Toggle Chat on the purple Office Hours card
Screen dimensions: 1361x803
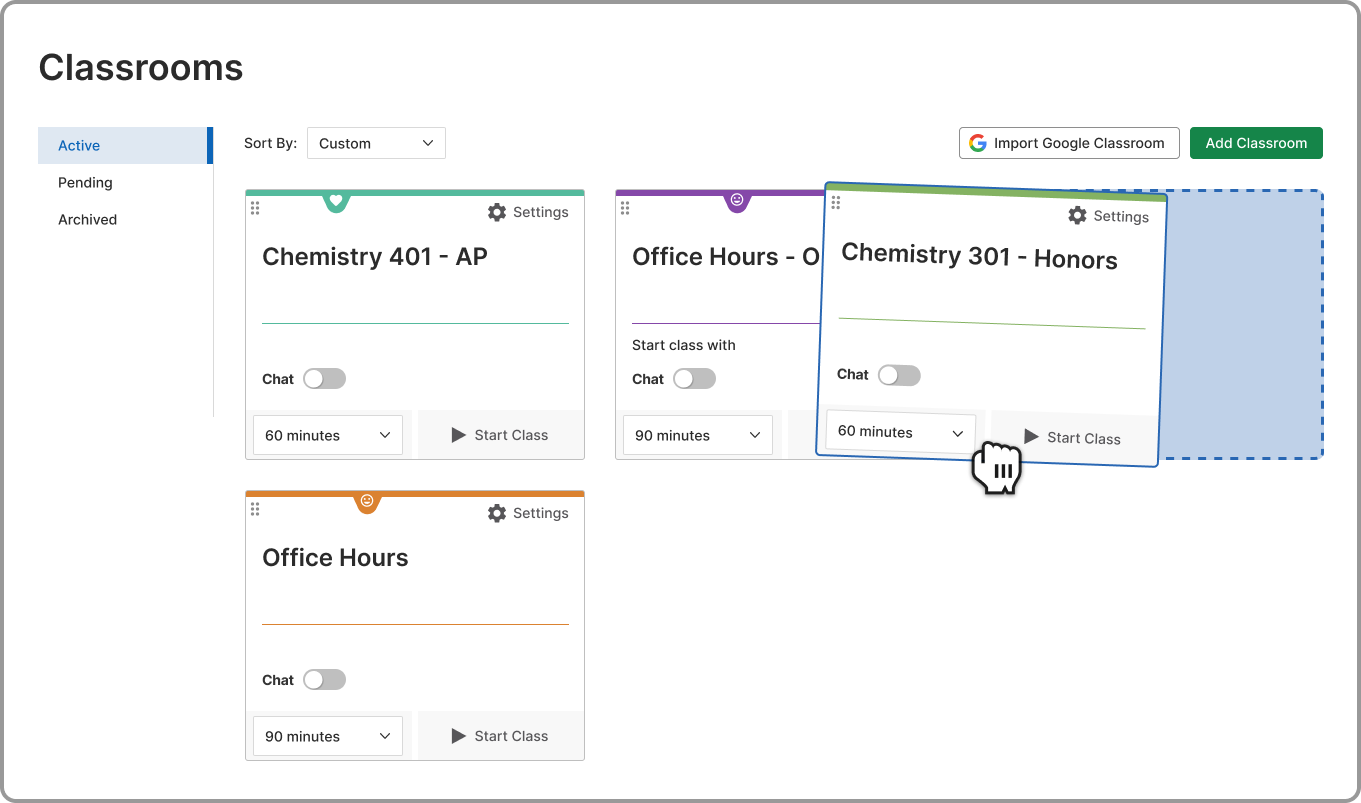coord(694,379)
